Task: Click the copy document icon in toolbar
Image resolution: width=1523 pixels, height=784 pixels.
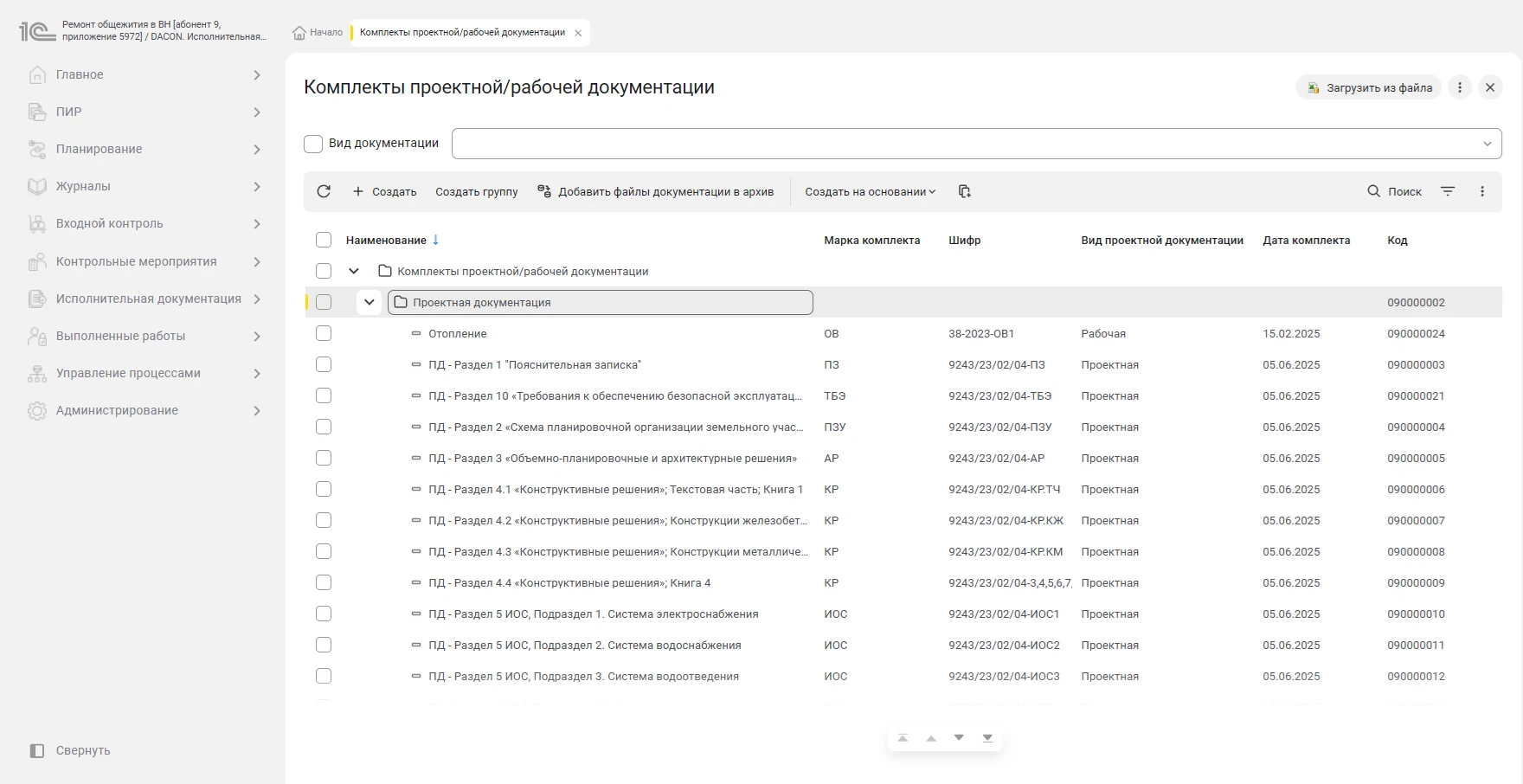Action: click(x=965, y=191)
